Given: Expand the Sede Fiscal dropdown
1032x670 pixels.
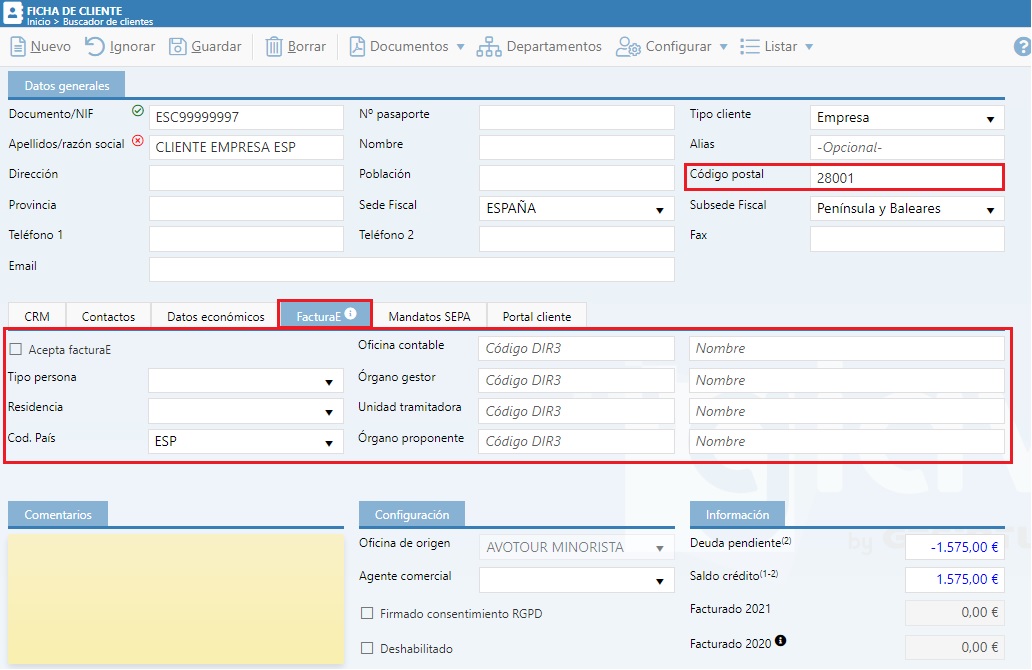Looking at the screenshot, I should (576, 209).
